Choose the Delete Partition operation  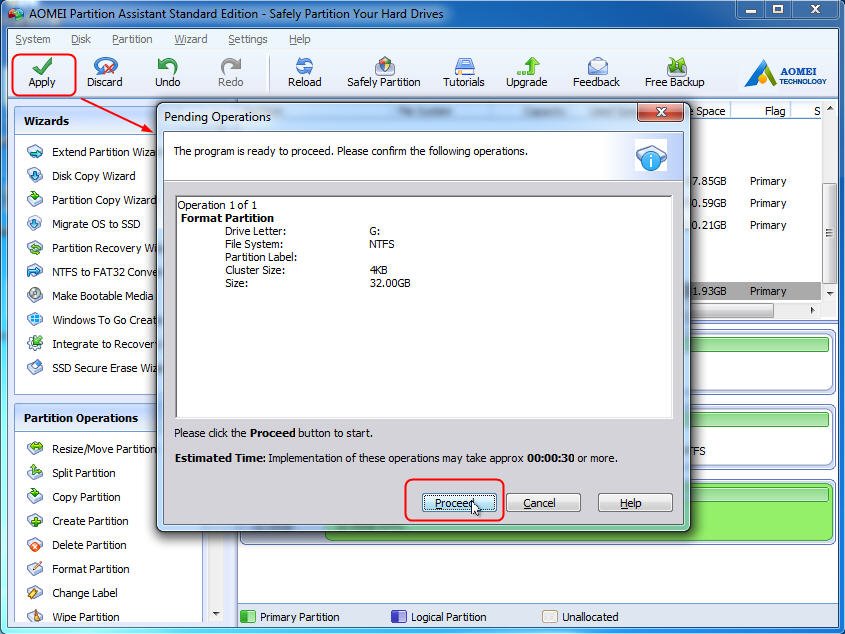point(77,545)
